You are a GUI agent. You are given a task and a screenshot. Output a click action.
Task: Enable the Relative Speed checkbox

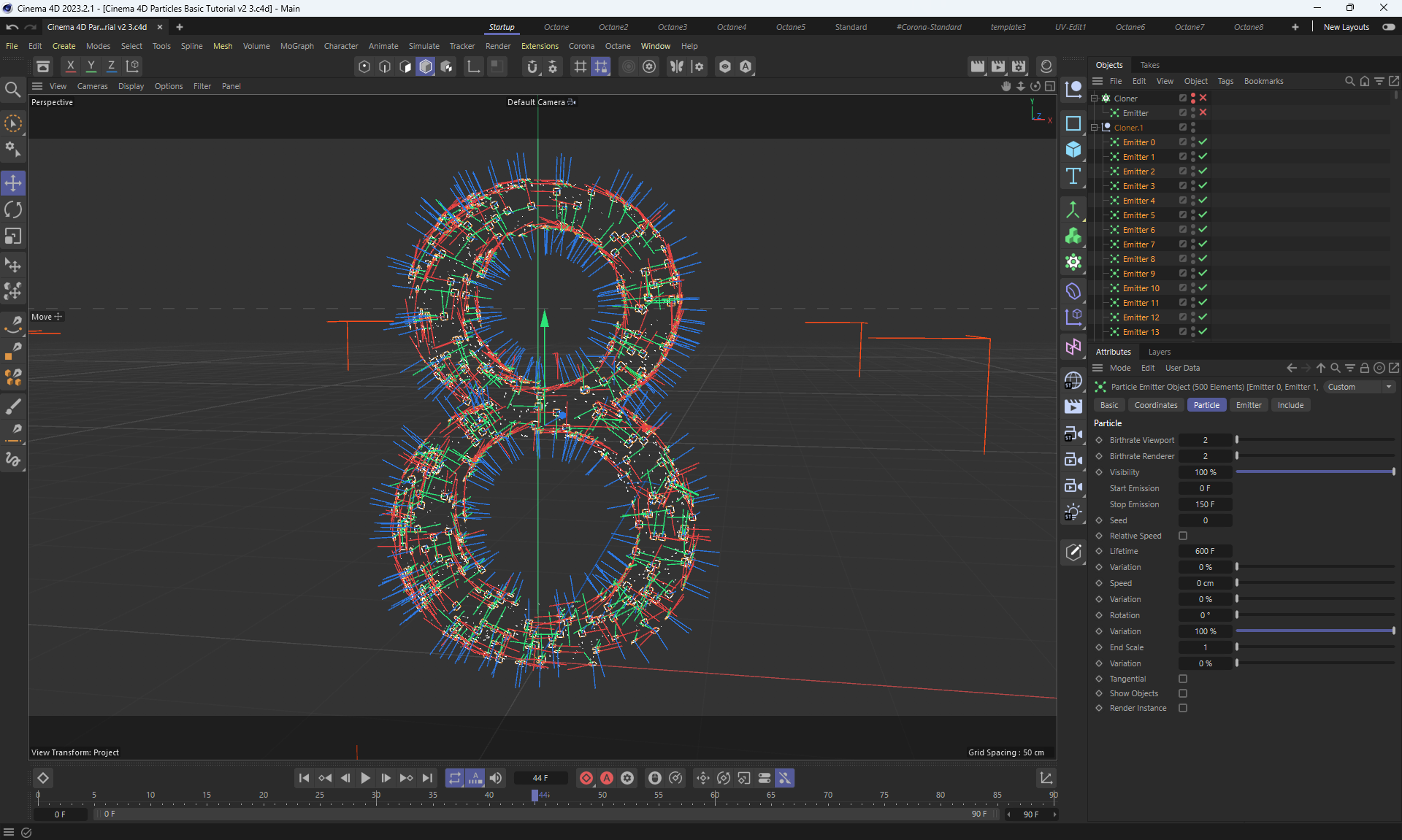pyautogui.click(x=1183, y=536)
